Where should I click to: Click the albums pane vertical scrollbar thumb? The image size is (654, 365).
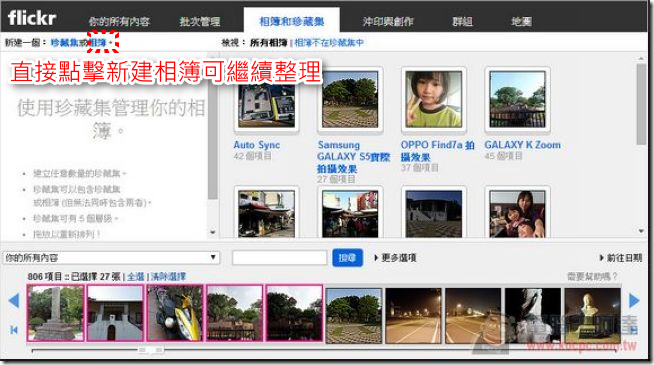[x=641, y=104]
